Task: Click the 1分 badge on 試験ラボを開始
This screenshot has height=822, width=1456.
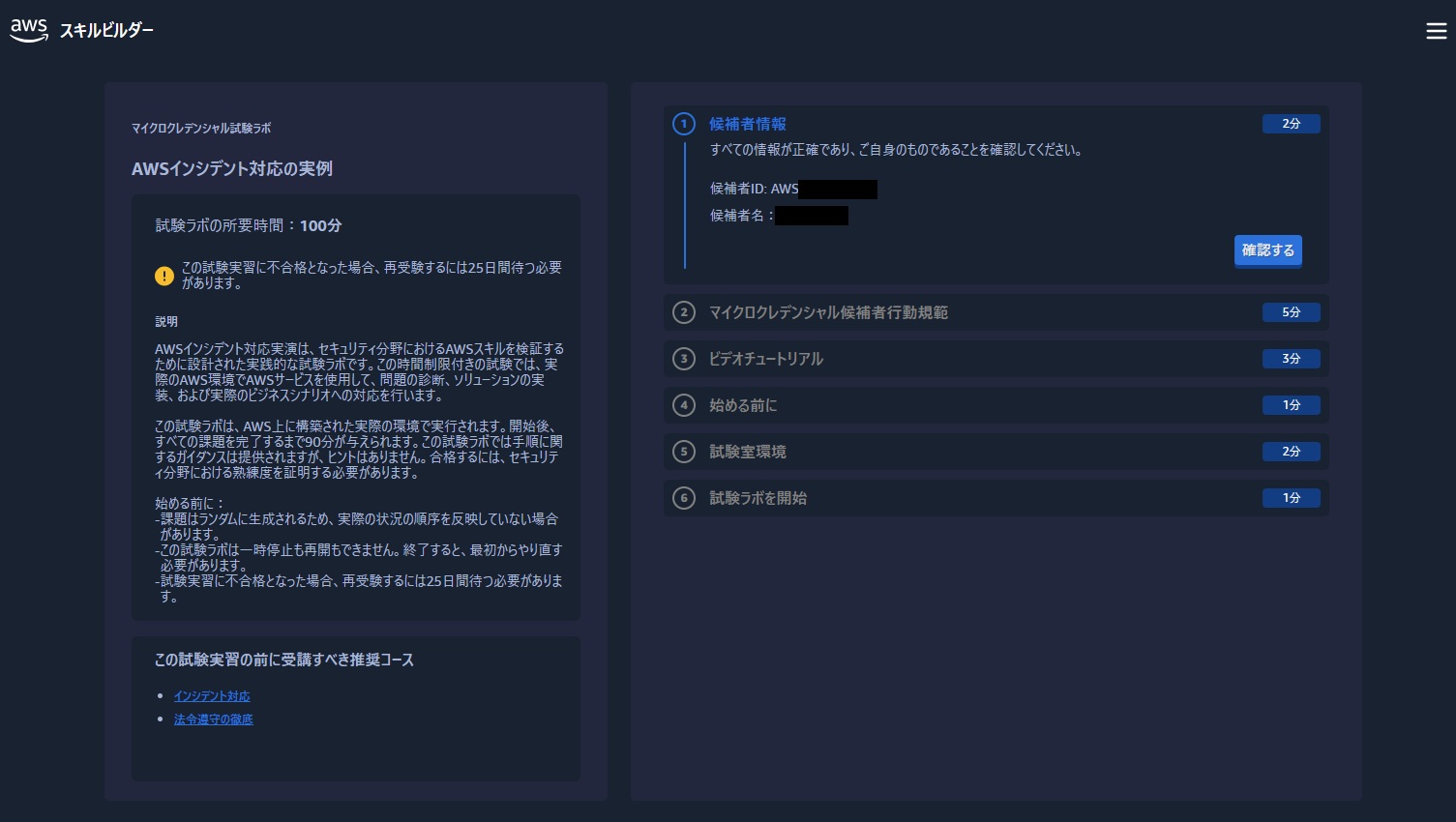Action: point(1291,498)
